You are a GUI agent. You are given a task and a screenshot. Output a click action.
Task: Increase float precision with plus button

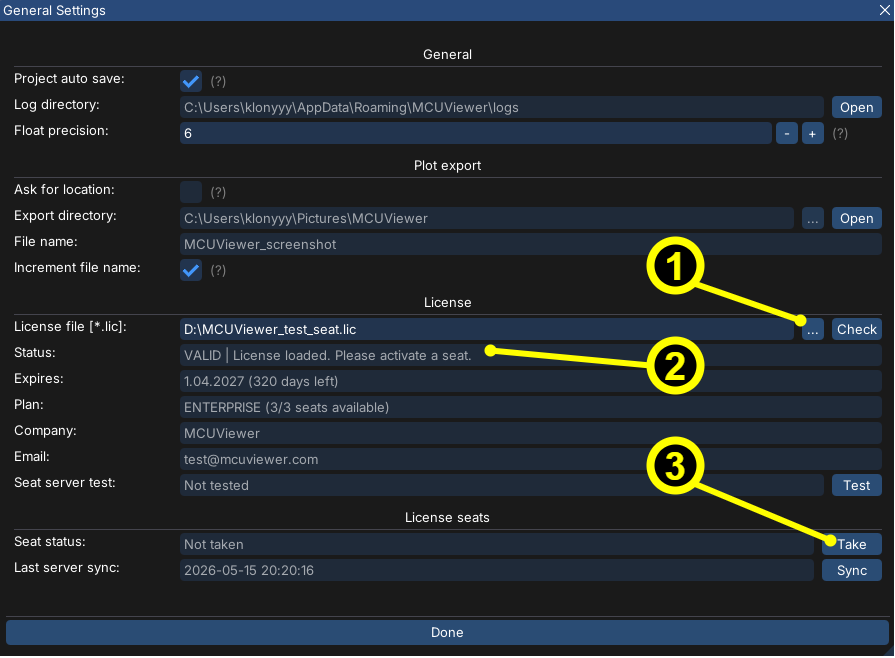point(812,134)
